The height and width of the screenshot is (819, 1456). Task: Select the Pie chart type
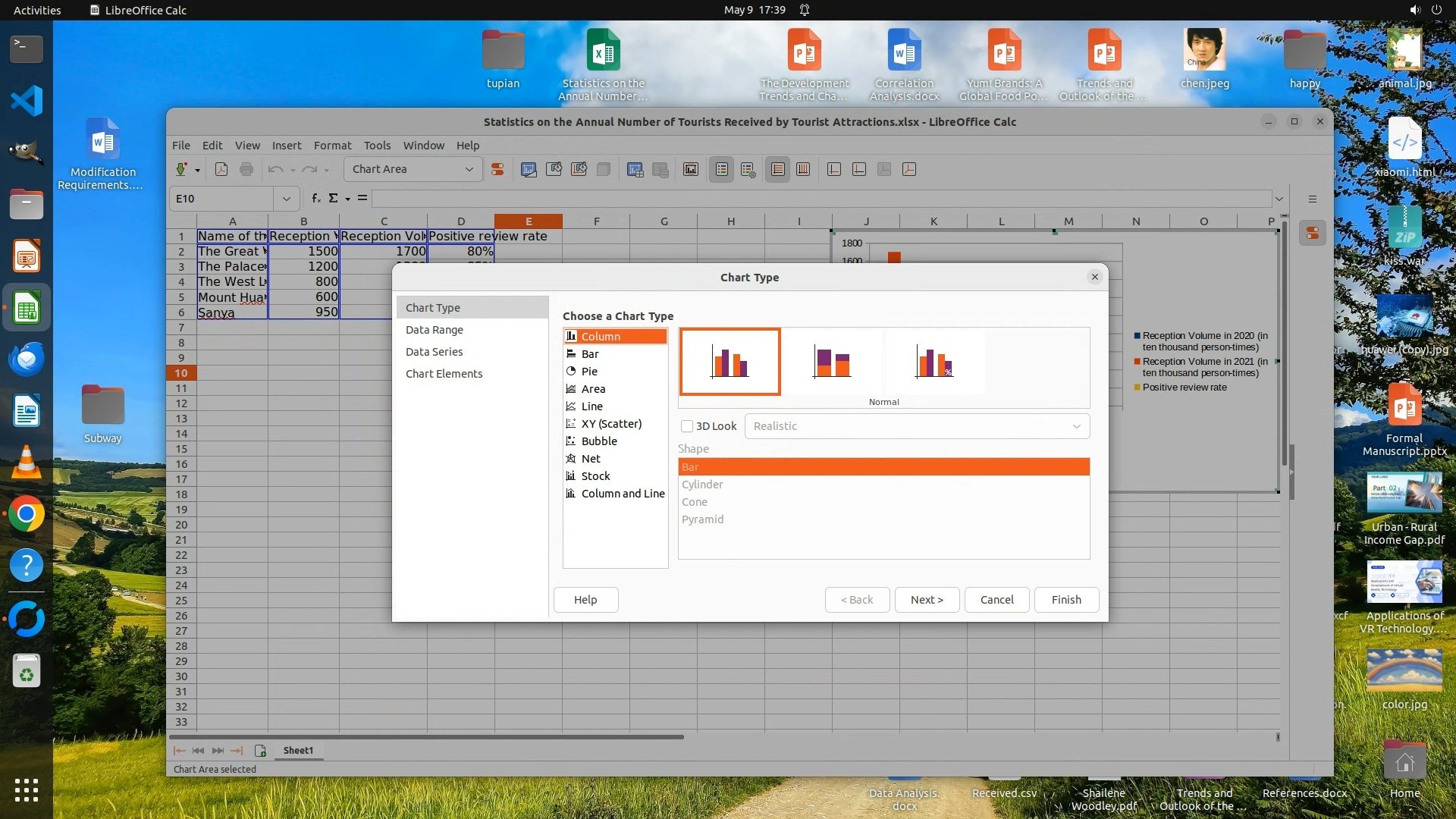coord(589,372)
